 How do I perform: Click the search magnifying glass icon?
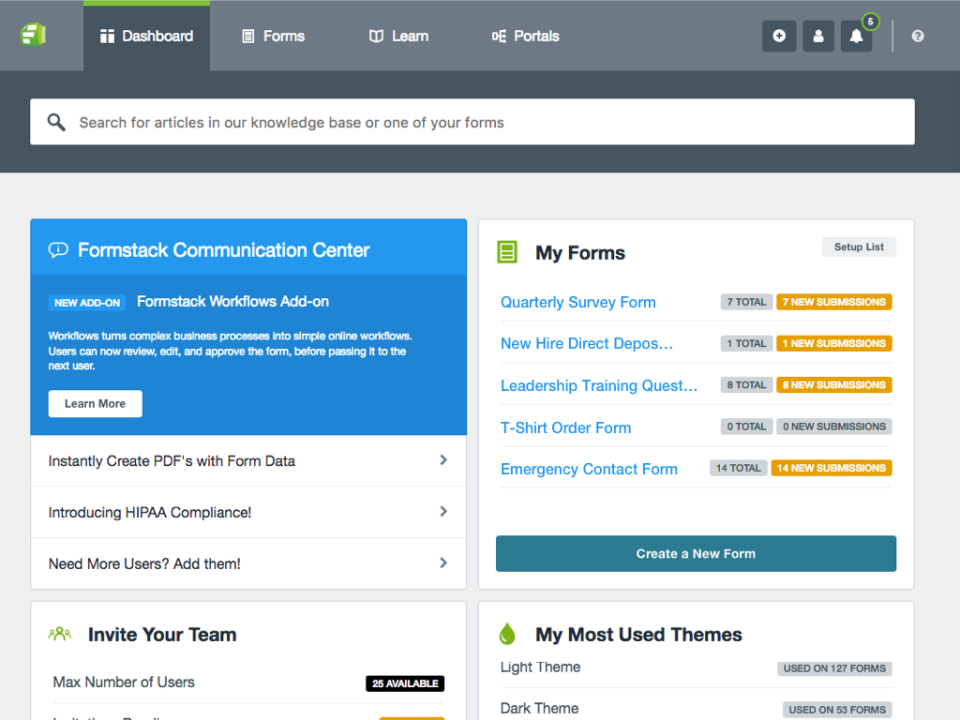point(56,121)
